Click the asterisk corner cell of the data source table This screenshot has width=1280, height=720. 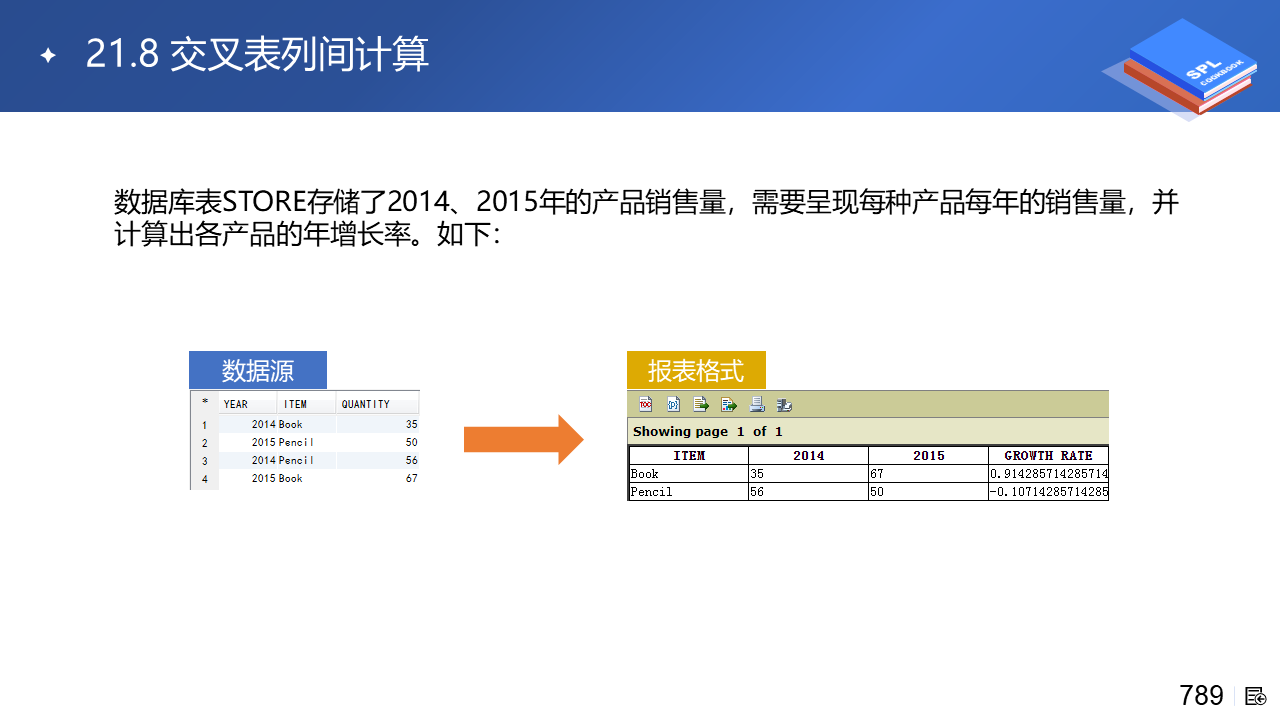(204, 403)
